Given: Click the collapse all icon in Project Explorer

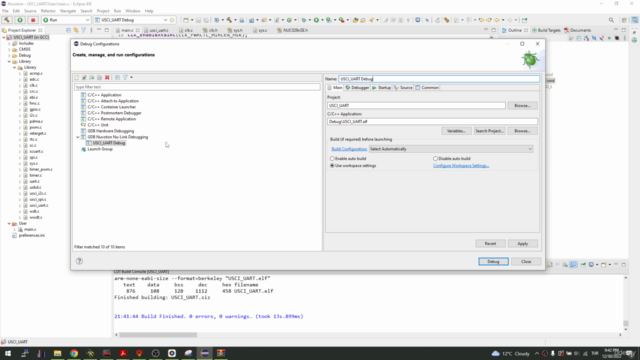Looking at the screenshot, I should pos(68,30).
